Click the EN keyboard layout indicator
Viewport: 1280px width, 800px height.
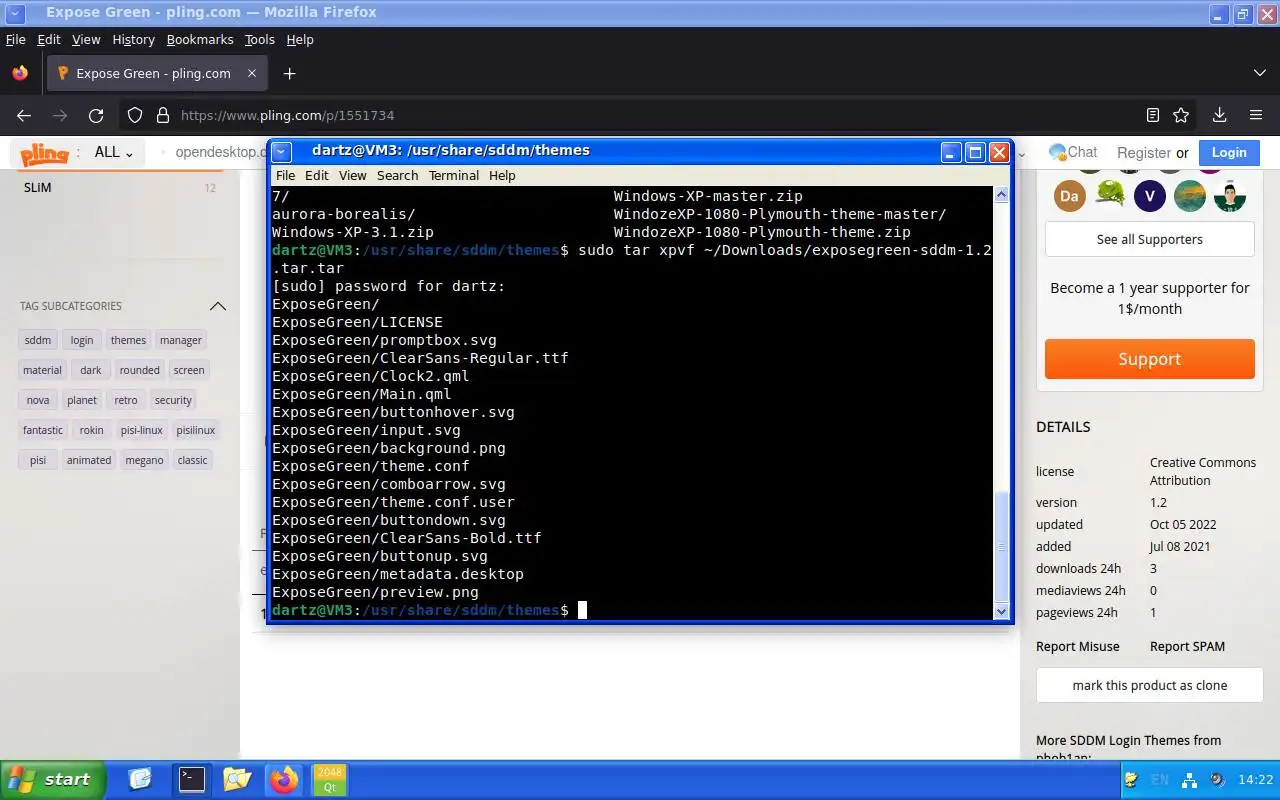click(x=1159, y=780)
